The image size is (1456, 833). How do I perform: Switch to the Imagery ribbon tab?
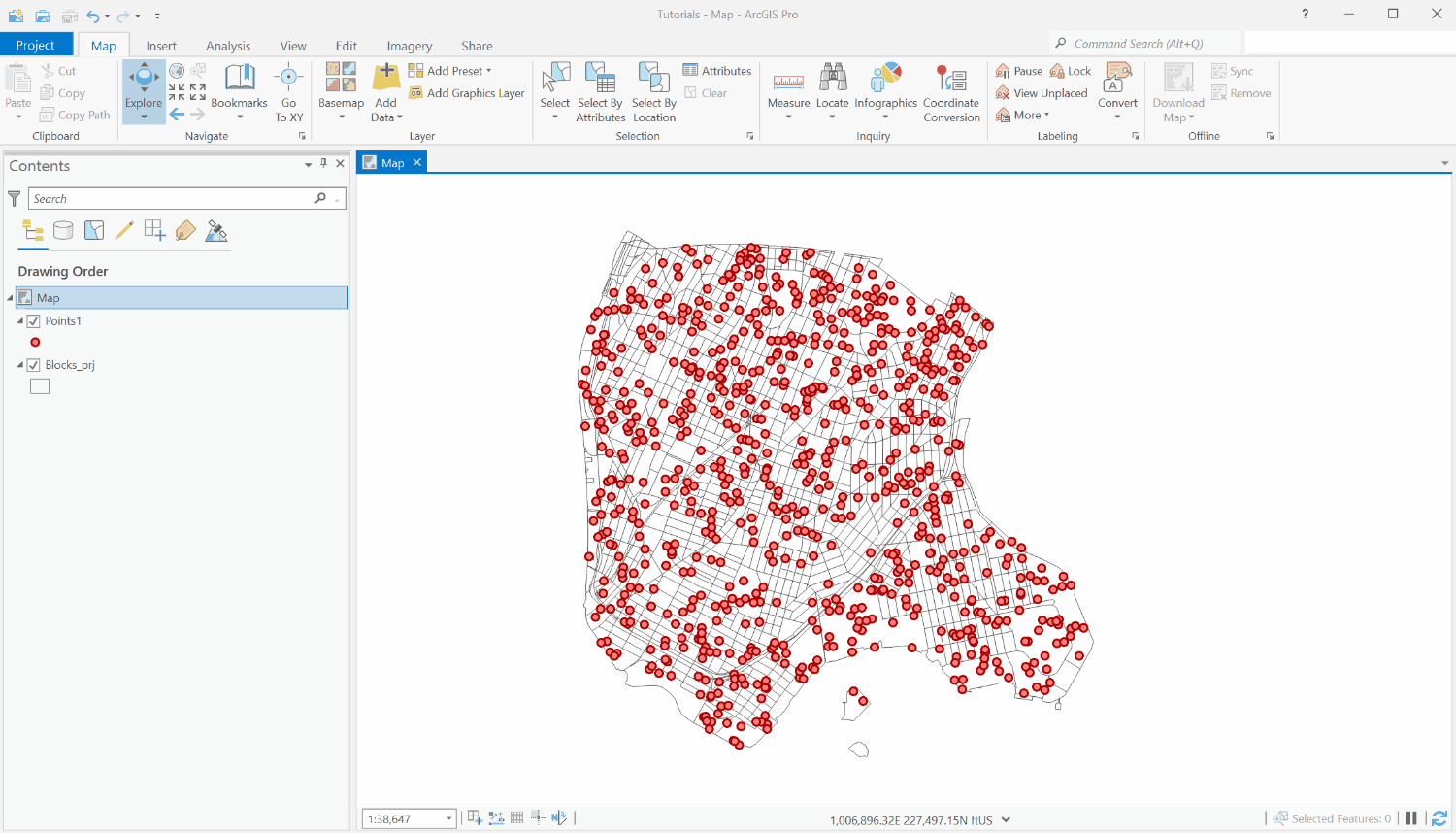pos(409,46)
